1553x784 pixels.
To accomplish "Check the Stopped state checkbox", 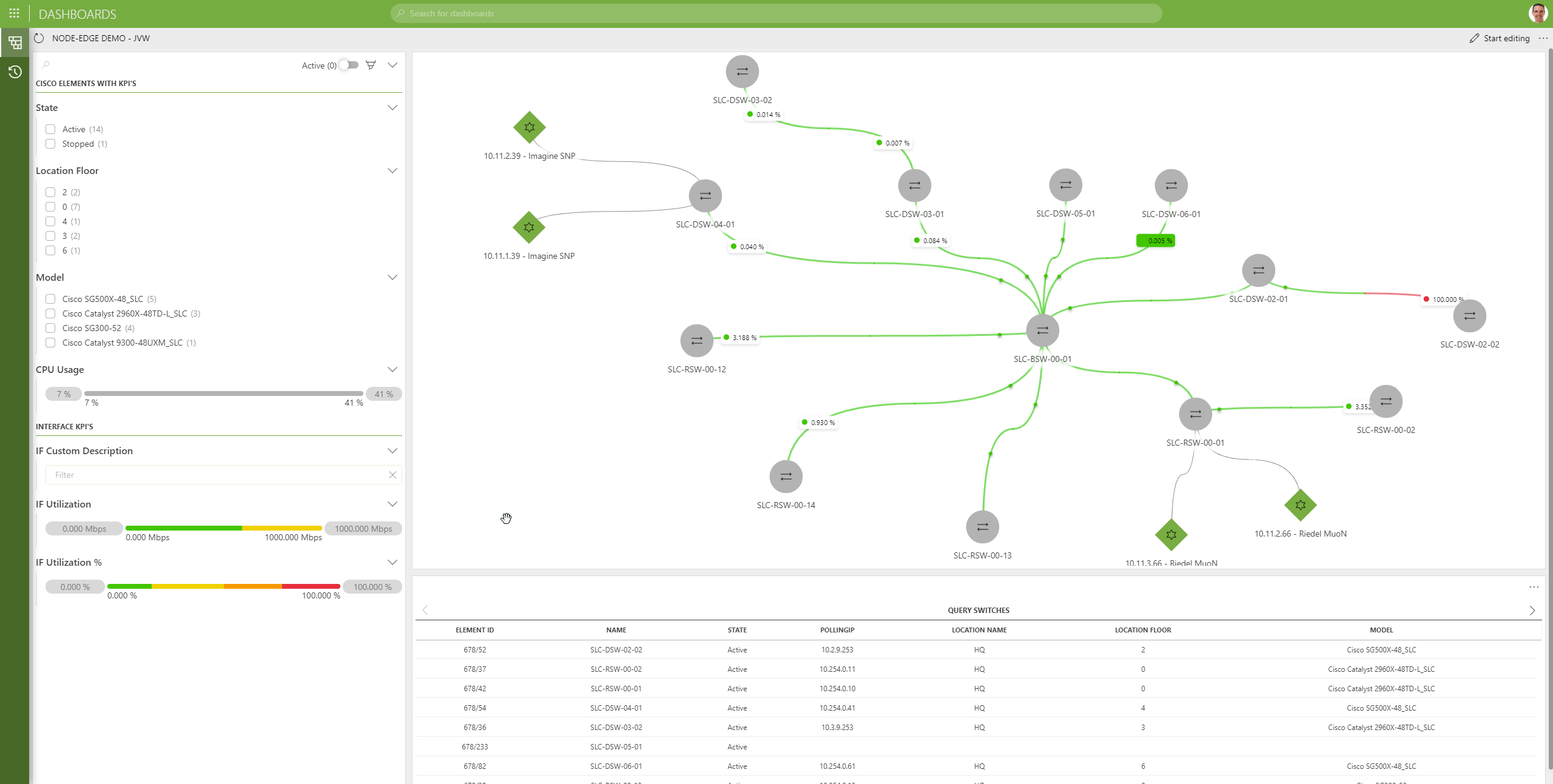I will [50, 144].
